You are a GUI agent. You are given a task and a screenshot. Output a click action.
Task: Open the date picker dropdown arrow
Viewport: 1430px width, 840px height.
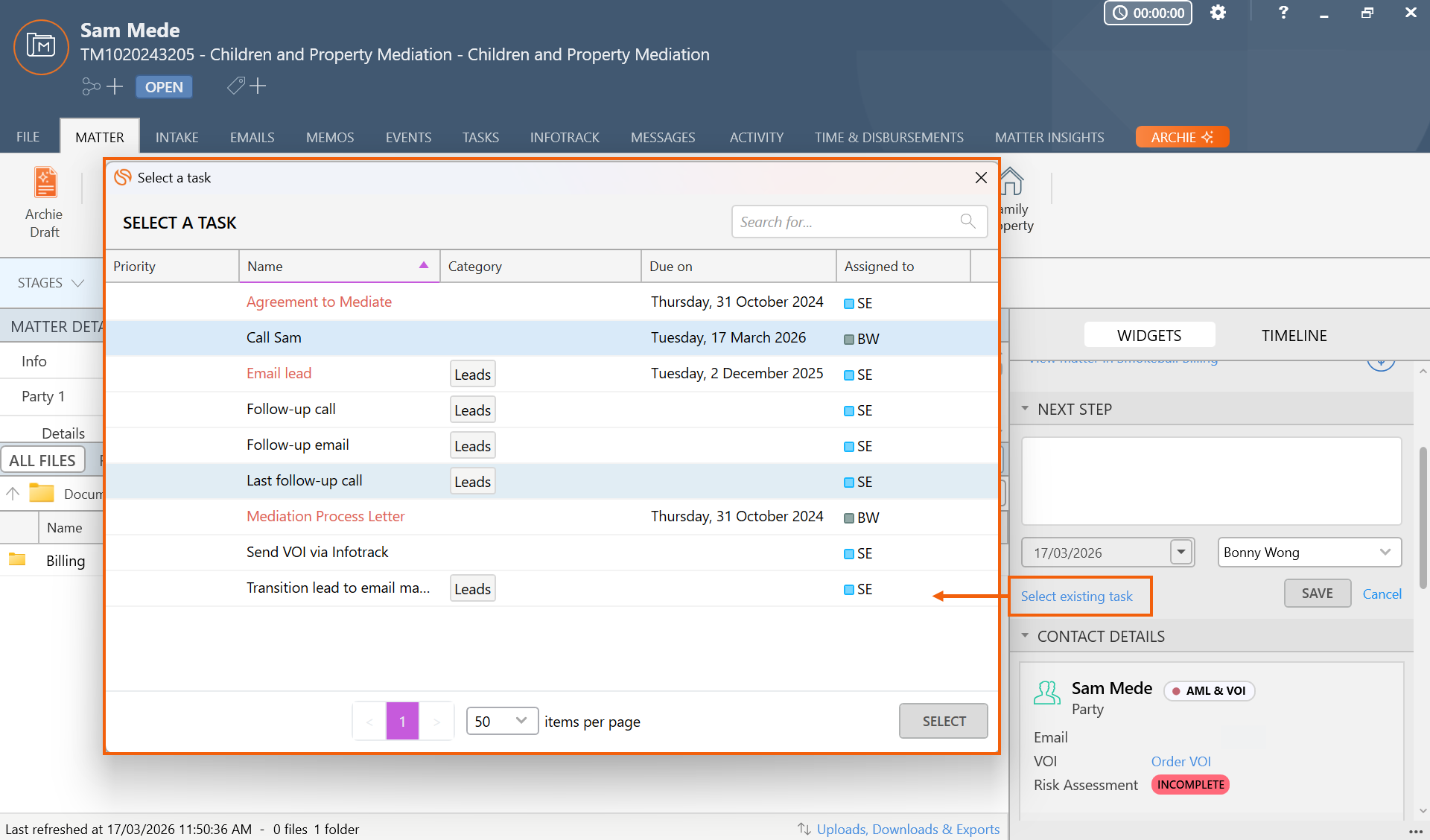[x=1181, y=552]
